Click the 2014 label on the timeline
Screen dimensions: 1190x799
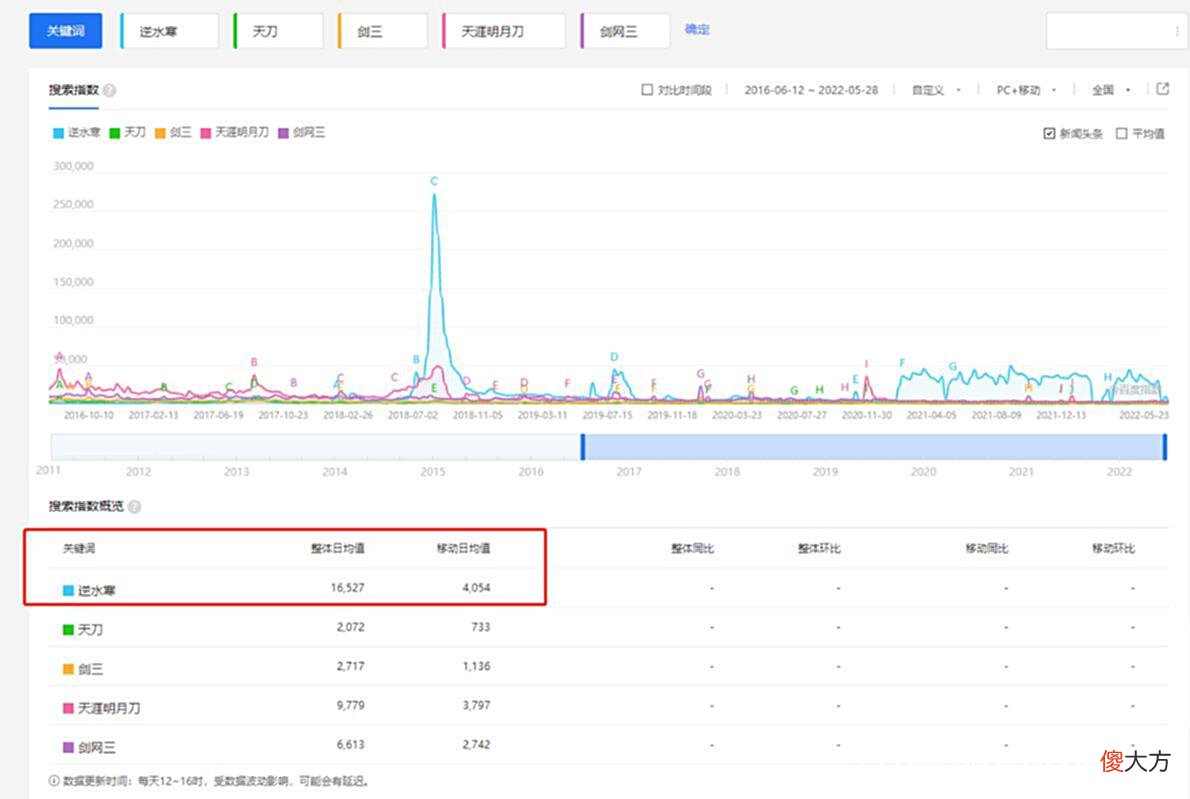coord(335,471)
